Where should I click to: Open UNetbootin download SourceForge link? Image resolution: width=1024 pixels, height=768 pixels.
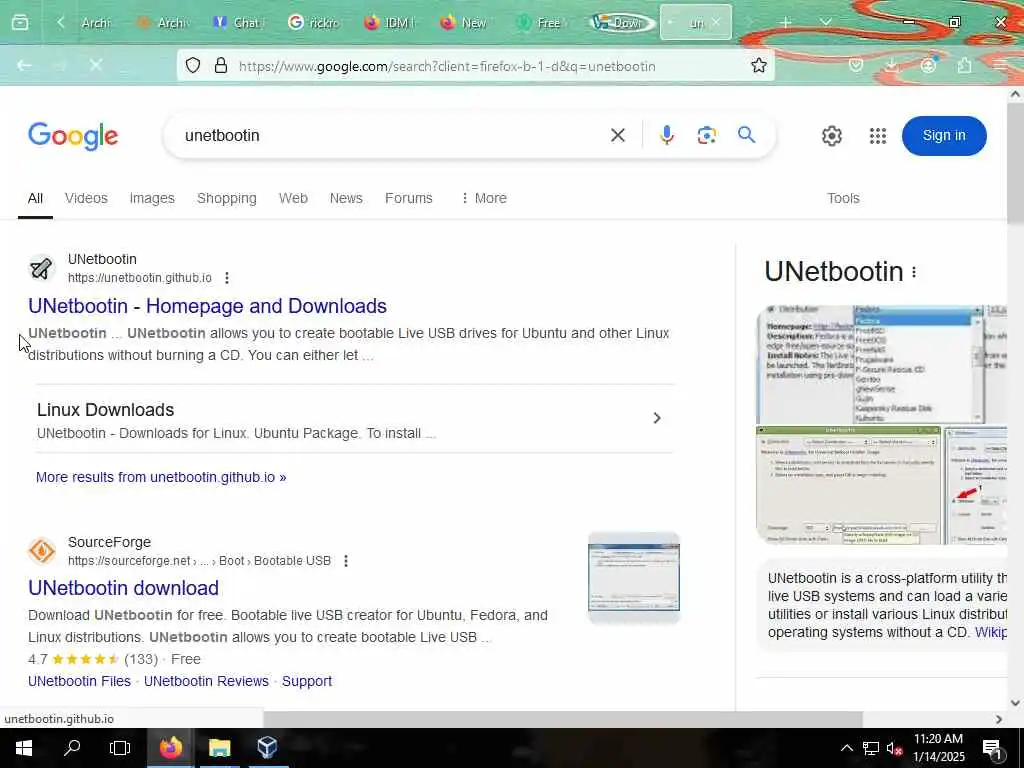click(x=123, y=588)
